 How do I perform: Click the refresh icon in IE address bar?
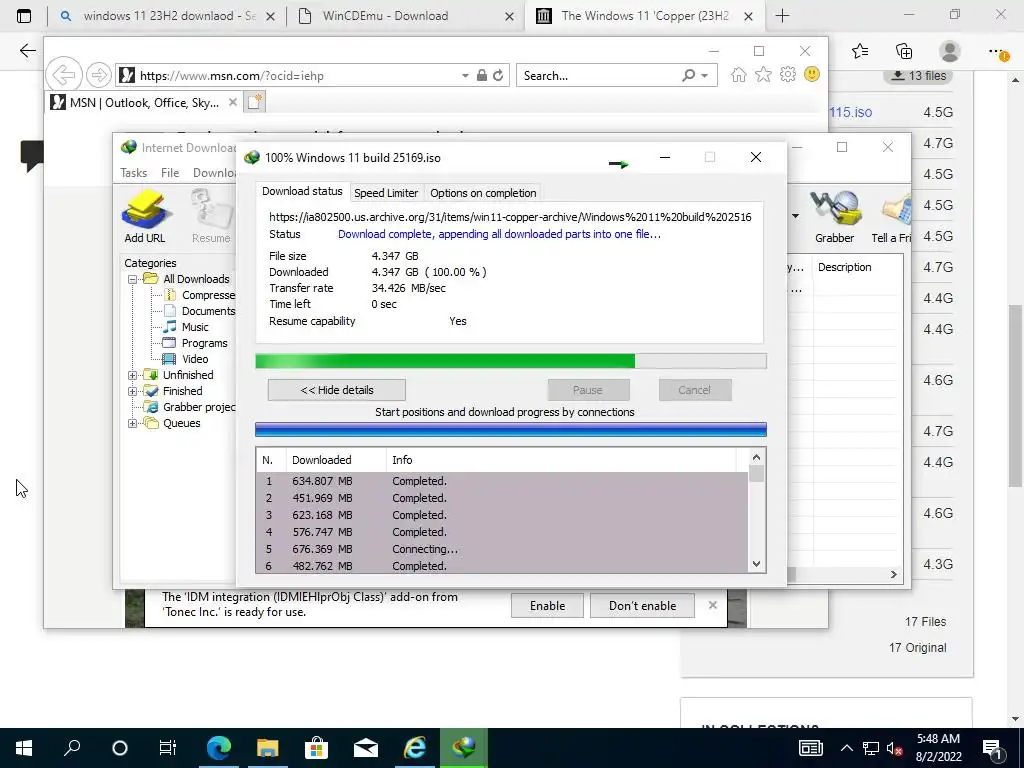point(498,76)
